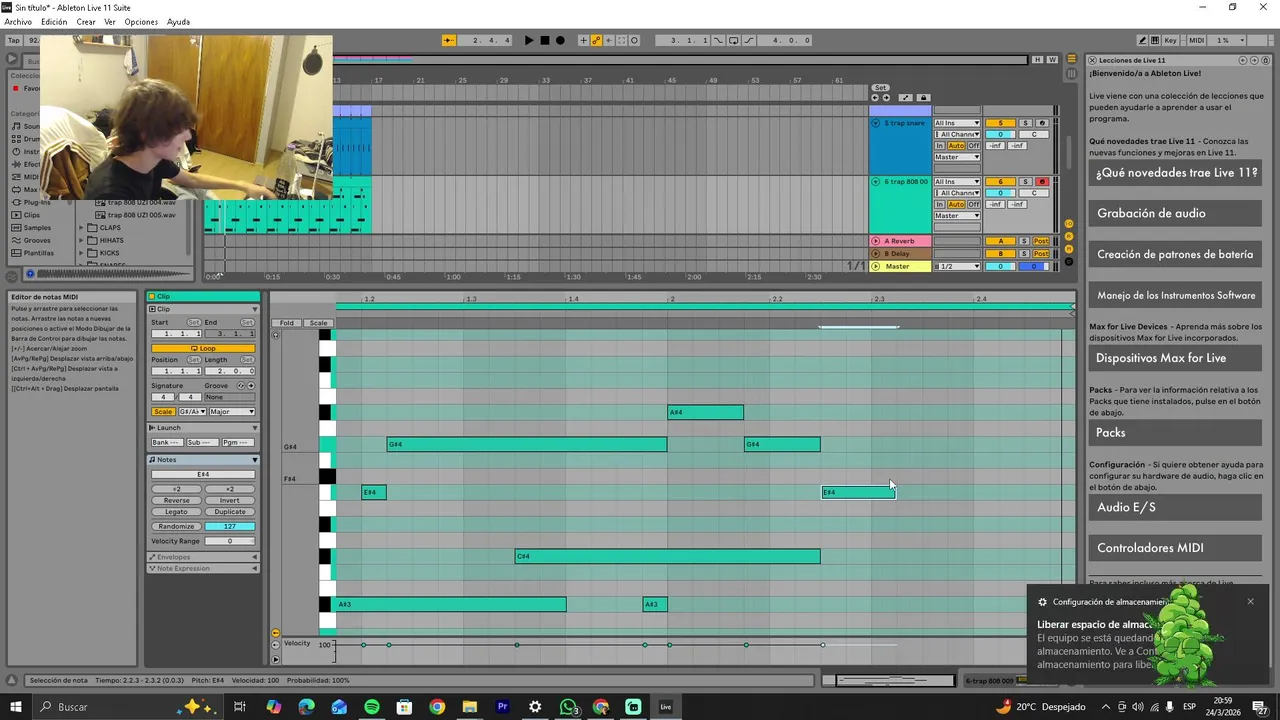
Task: Jump to next locator arrow
Action: point(886,98)
